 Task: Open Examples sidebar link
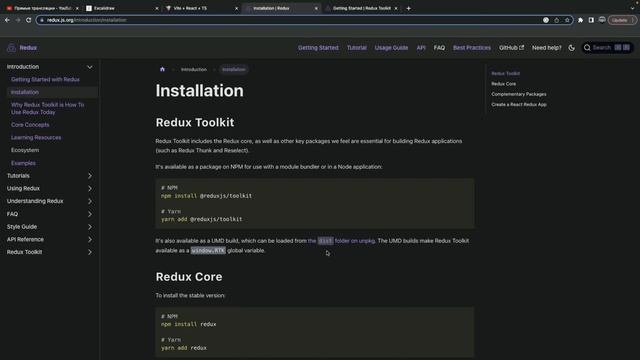[x=23, y=163]
